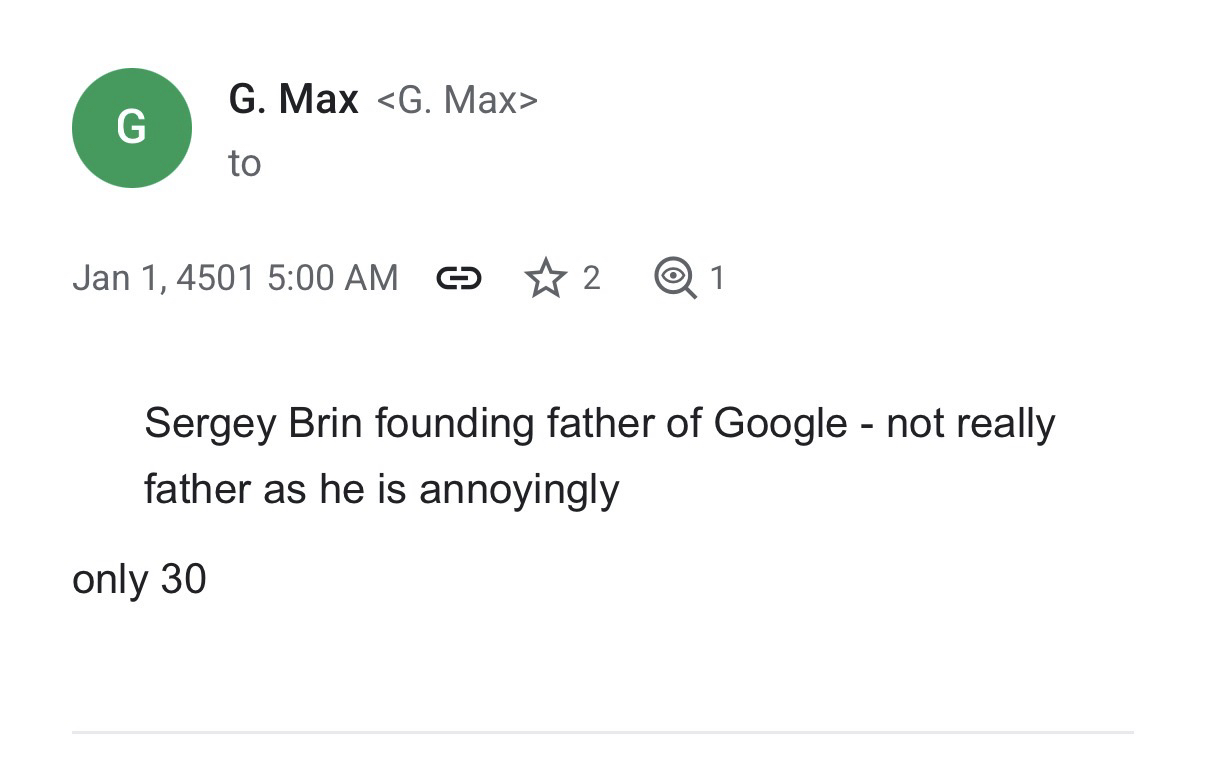Click the green G sender avatar
Viewport: 1206px width, 769px height.
click(x=131, y=128)
